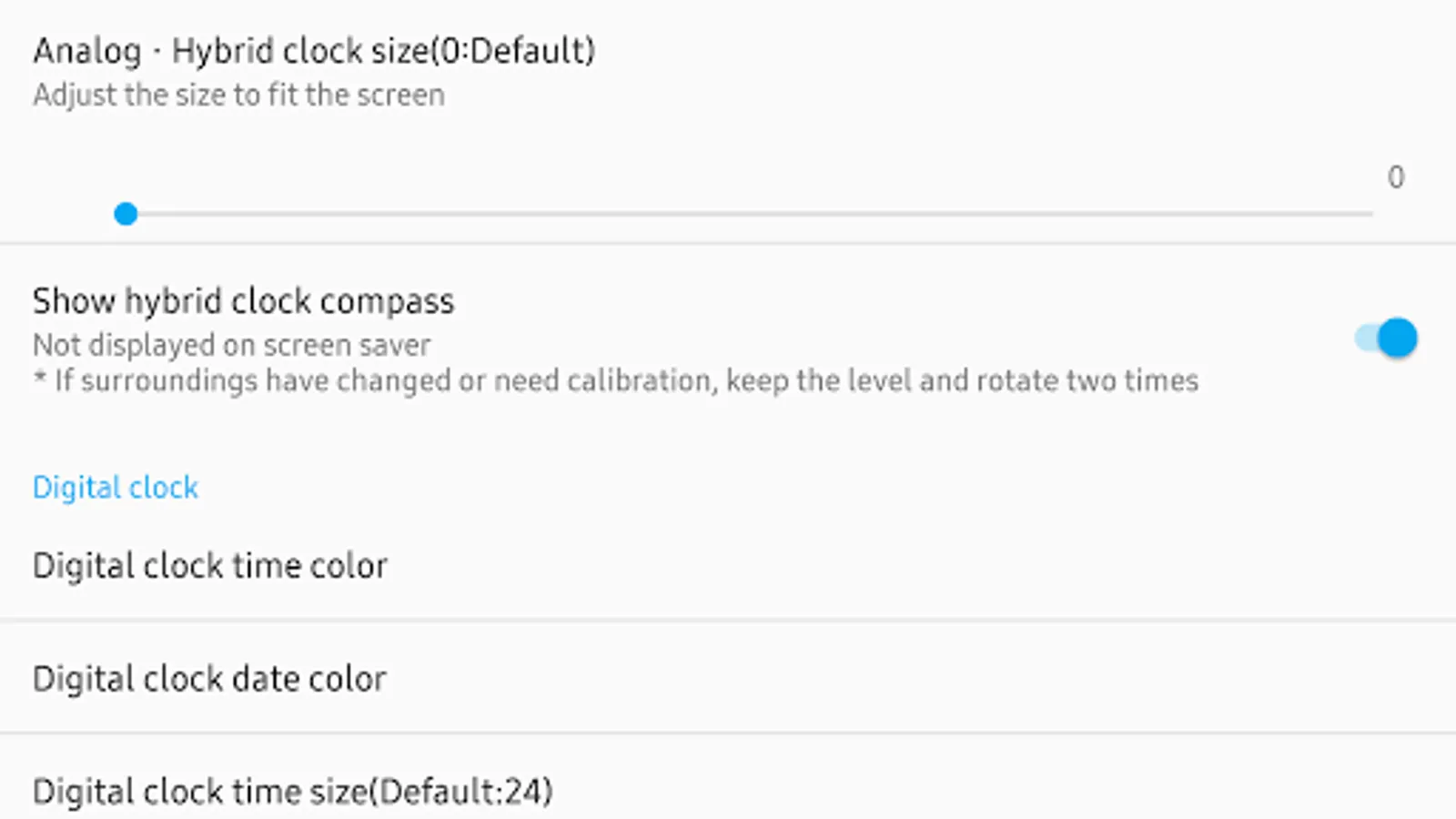
Task: Click the 'Adjust the size to fit the screen' text
Action: coord(238,95)
